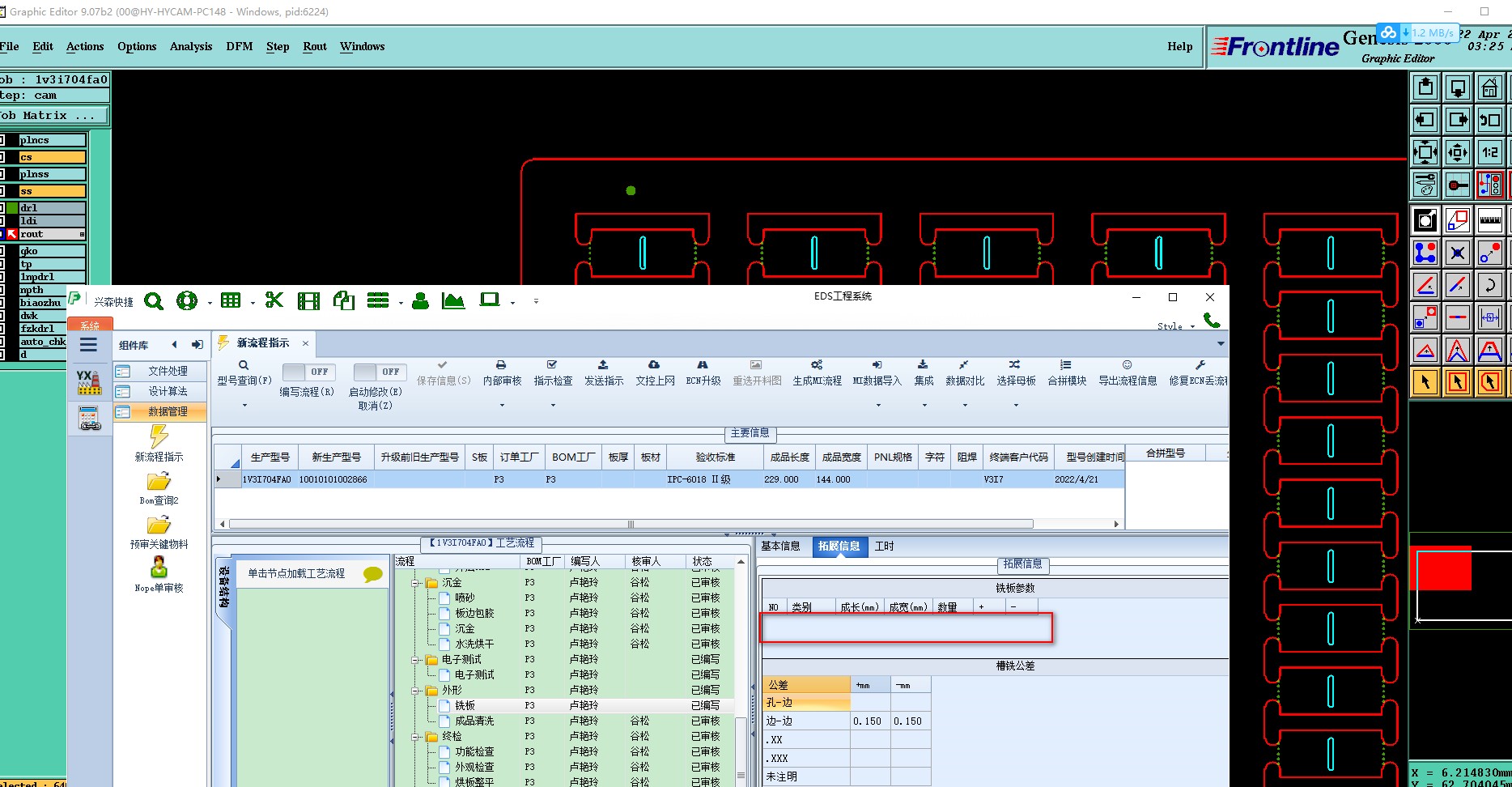1512x787 pixels.
Task: Click the red arrow swatch of rout layer
Action: point(12,234)
